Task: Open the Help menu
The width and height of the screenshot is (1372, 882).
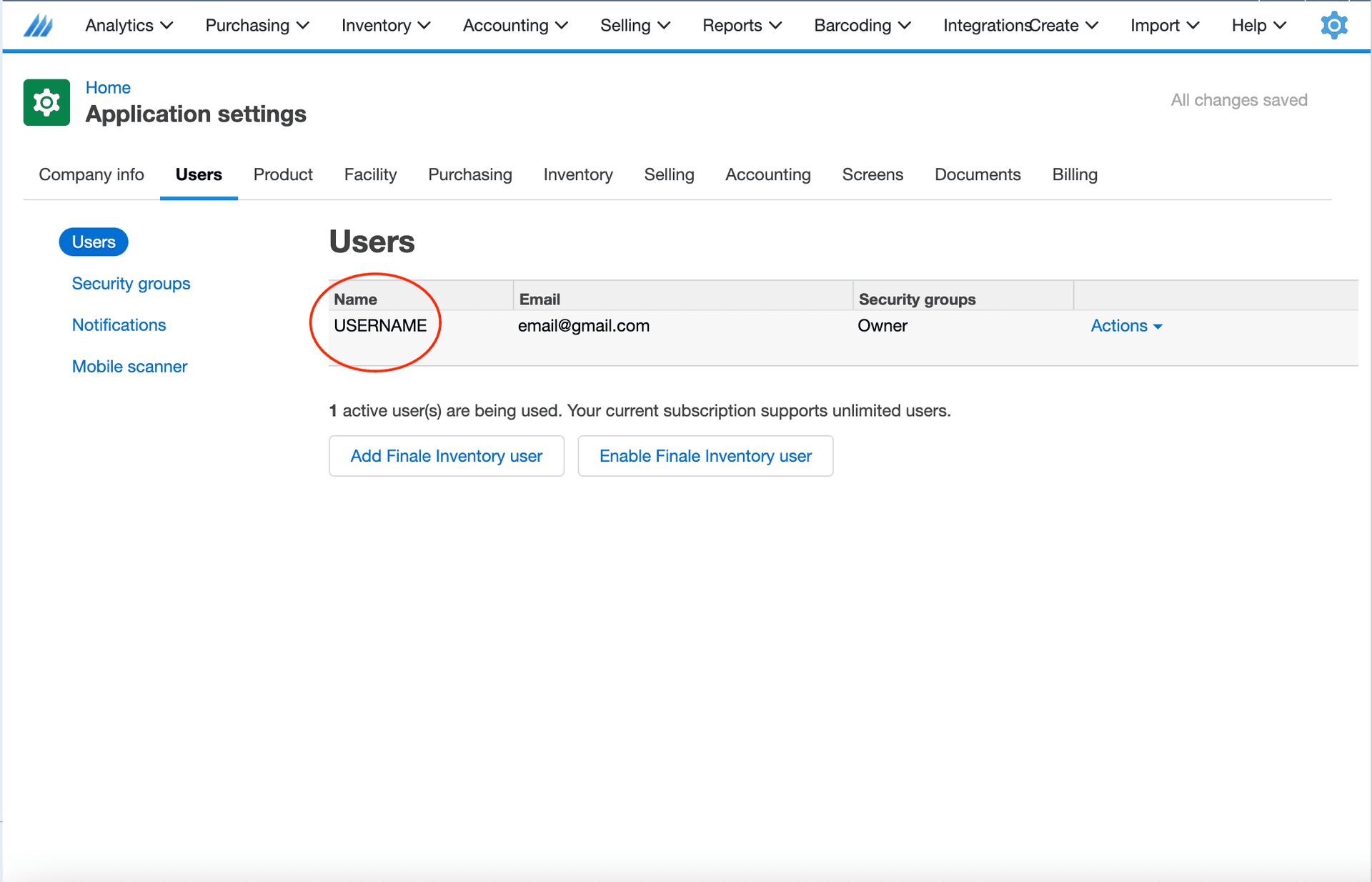Action: 1258,26
